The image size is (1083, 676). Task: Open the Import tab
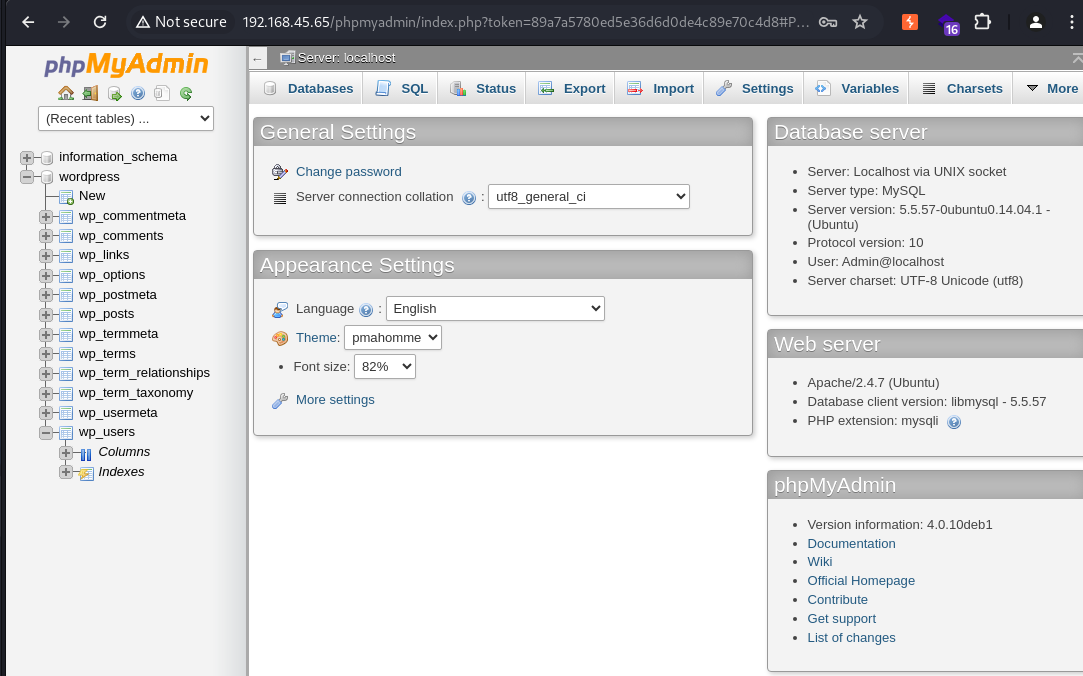660,88
